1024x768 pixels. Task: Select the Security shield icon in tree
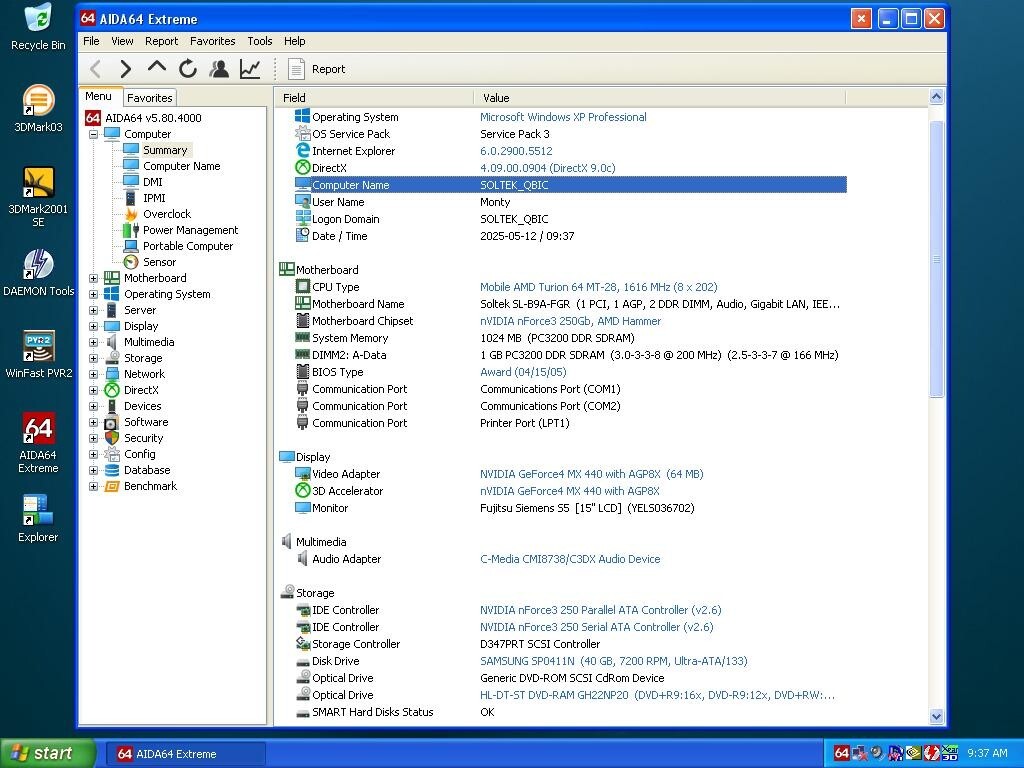coord(112,438)
